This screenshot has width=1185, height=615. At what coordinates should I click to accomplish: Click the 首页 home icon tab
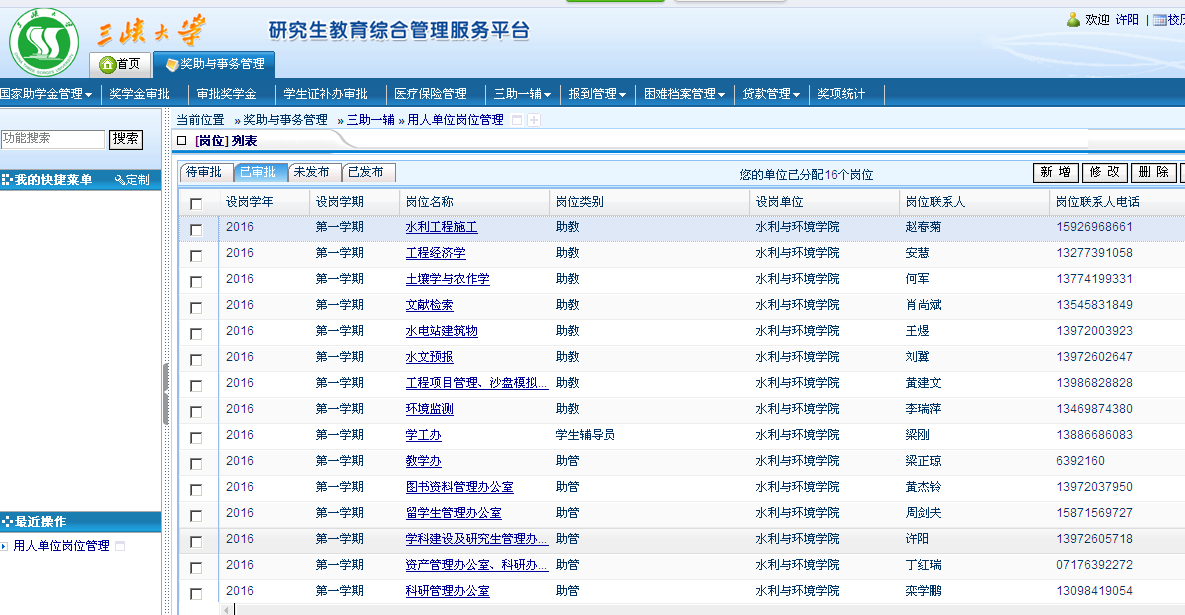[x=108, y=65]
